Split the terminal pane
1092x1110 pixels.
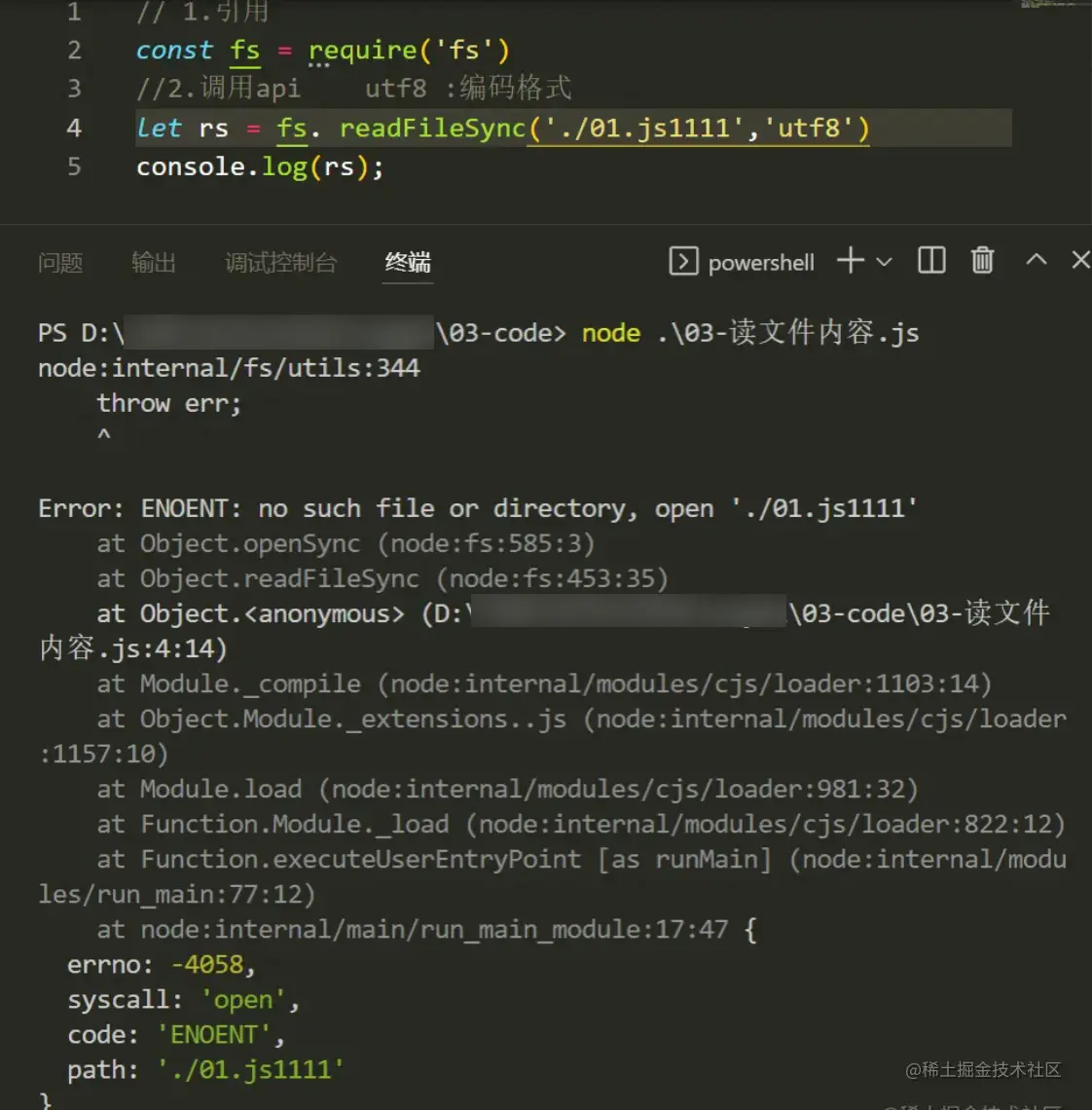[931, 261]
